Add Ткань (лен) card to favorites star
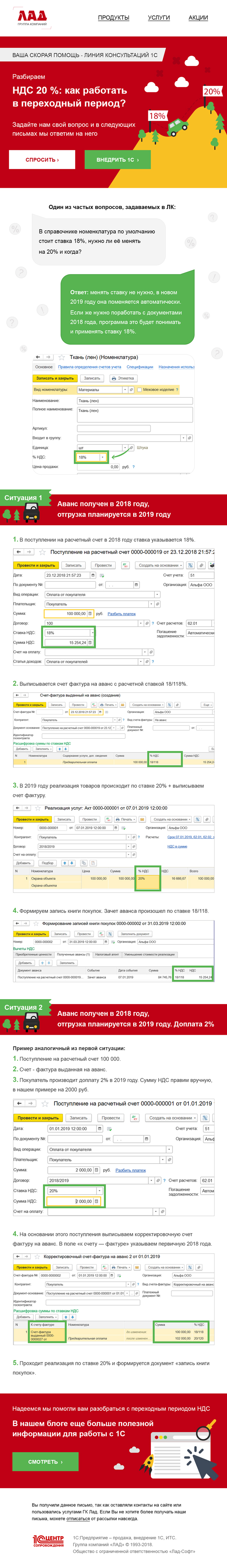This screenshot has width=227, height=1568. point(61,357)
